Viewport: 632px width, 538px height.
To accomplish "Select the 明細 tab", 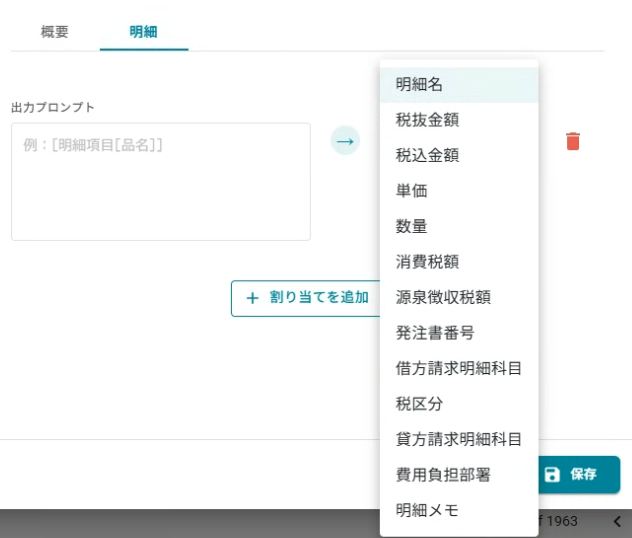I will (x=144, y=31).
